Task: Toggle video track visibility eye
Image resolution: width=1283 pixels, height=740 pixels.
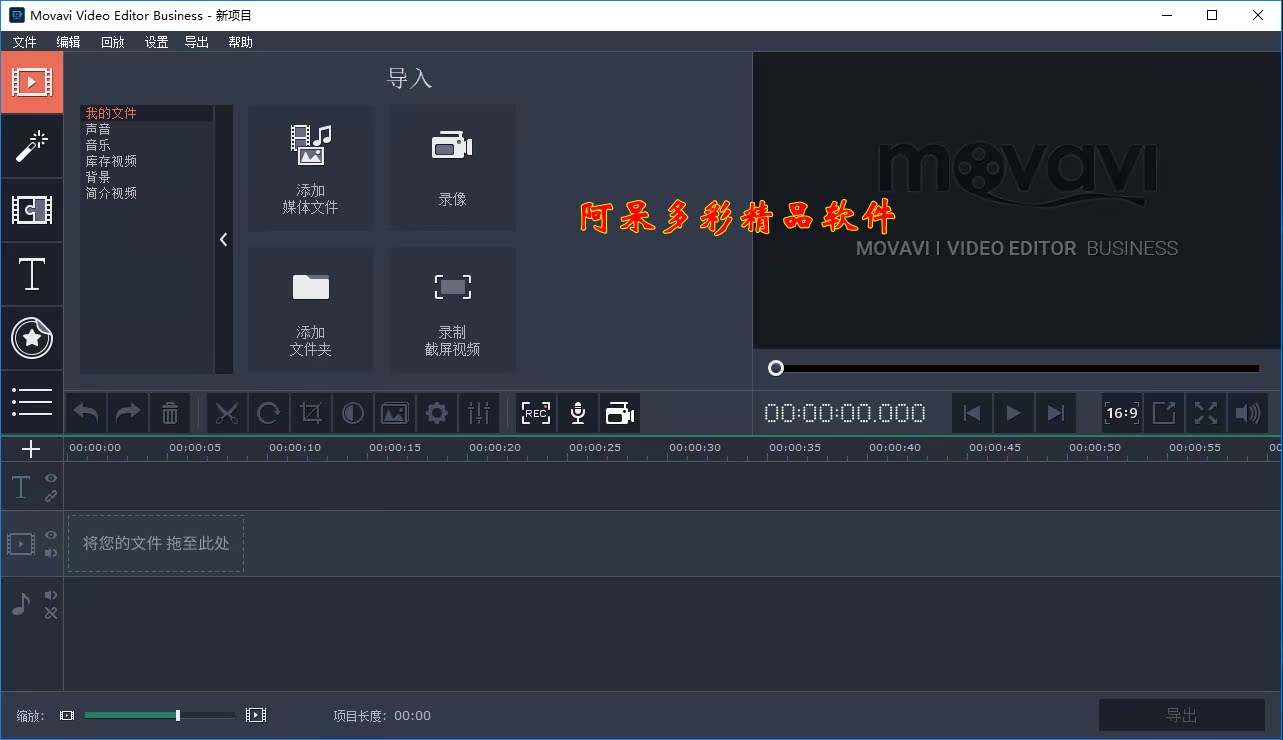Action: [51, 536]
